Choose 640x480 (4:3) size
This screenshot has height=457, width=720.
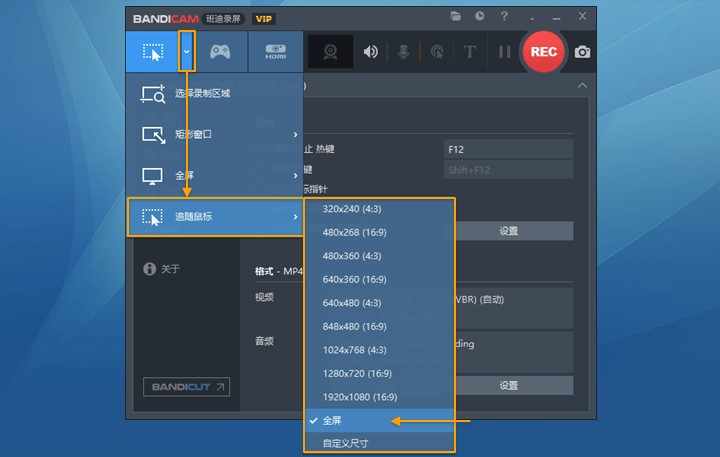coord(379,303)
